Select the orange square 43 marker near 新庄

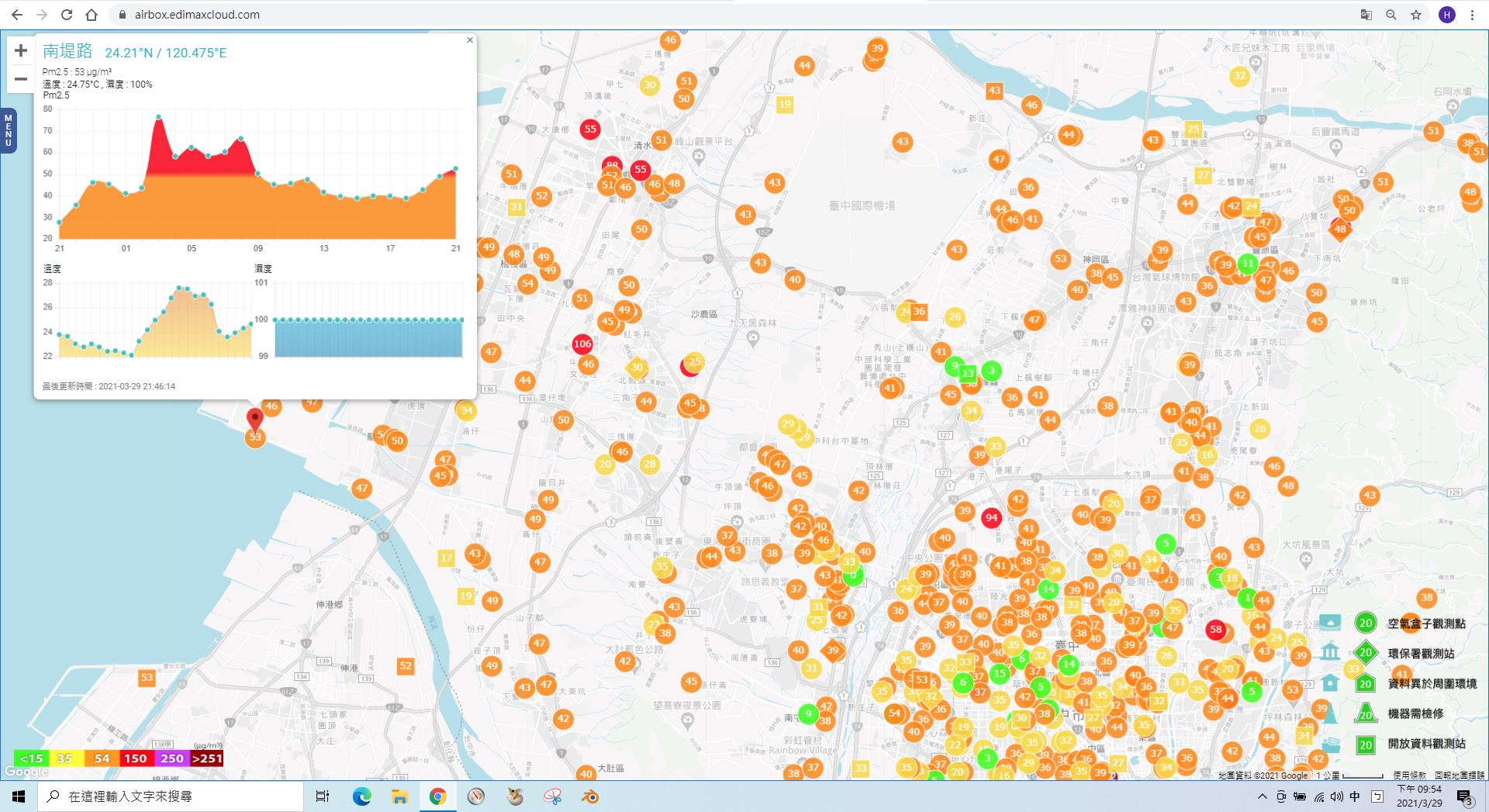pos(994,91)
